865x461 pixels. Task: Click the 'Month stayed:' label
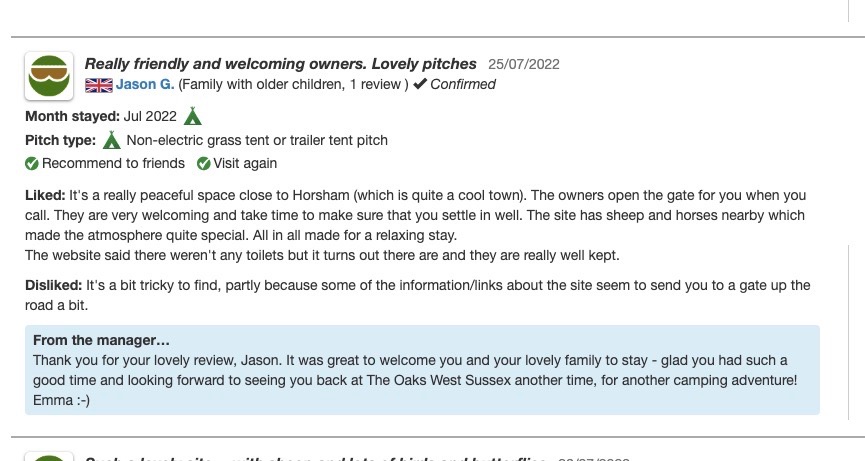point(72,116)
